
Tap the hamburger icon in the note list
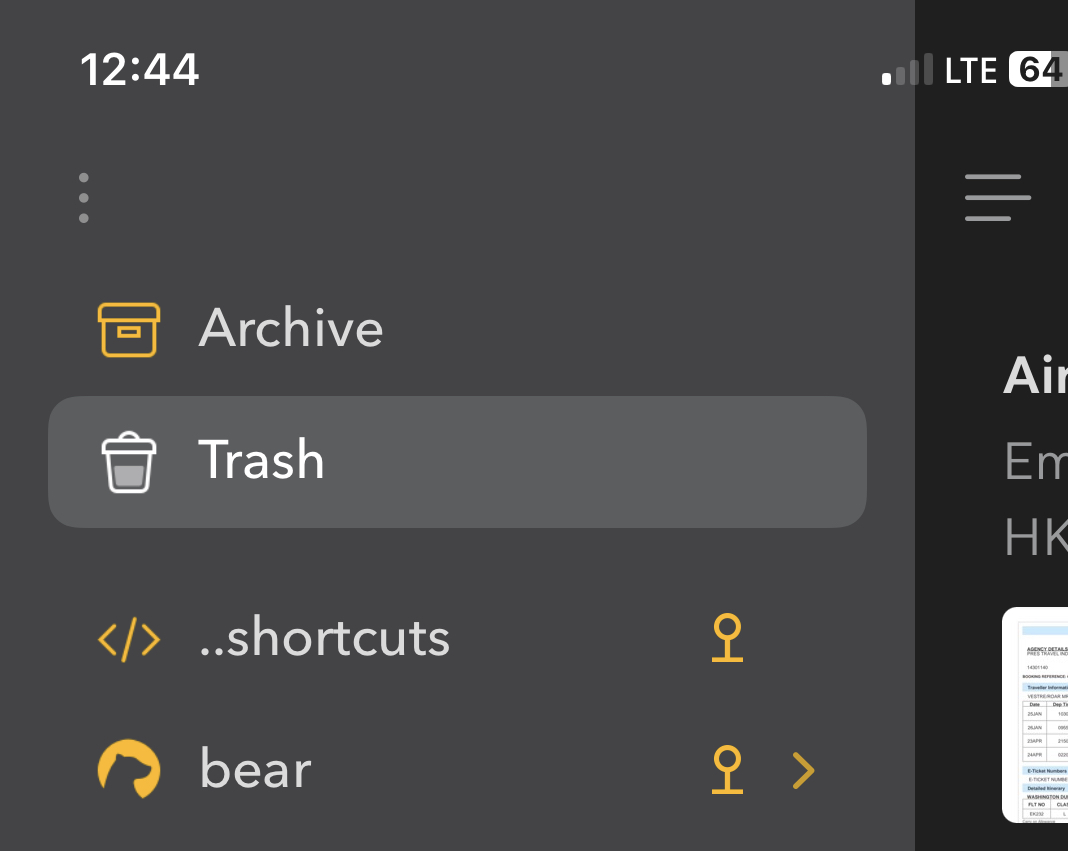[x=997, y=198]
